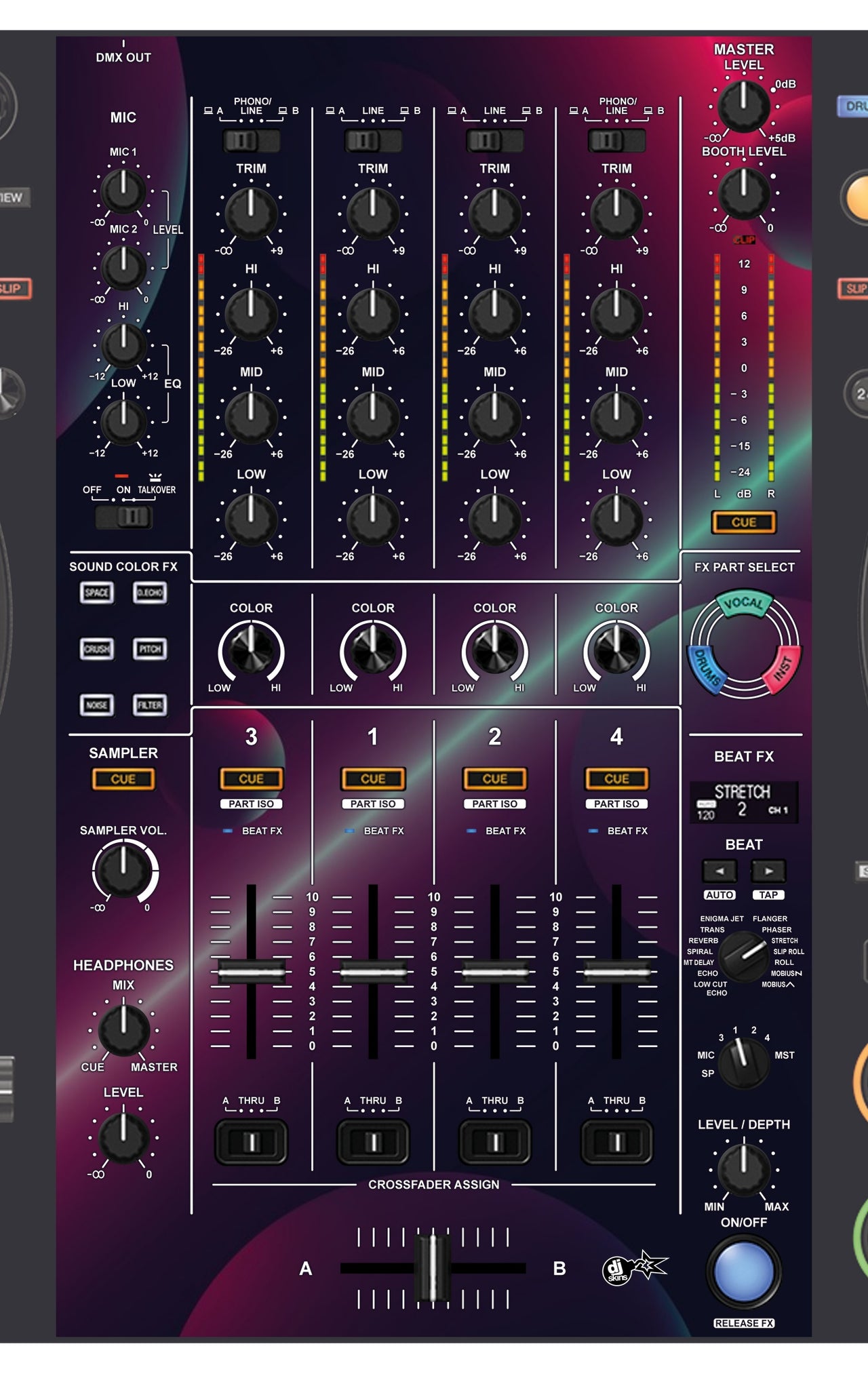Click the Beat FX channel selector knob
Viewport: 868px width, 1380px height.
744,1063
